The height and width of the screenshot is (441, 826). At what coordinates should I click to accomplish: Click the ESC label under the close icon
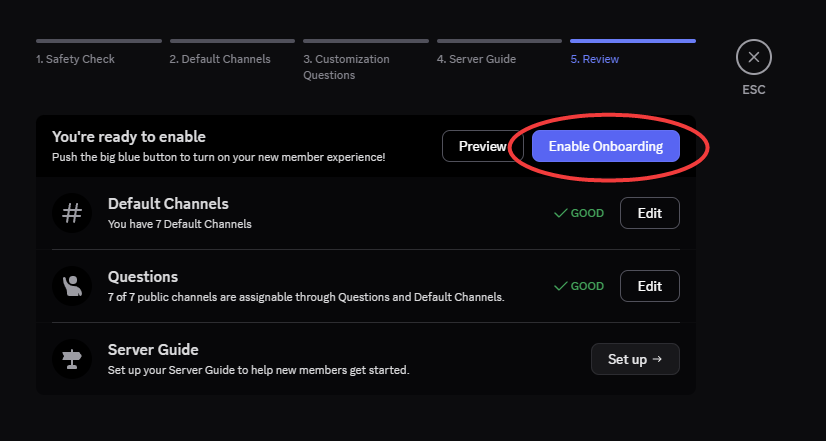(x=753, y=89)
